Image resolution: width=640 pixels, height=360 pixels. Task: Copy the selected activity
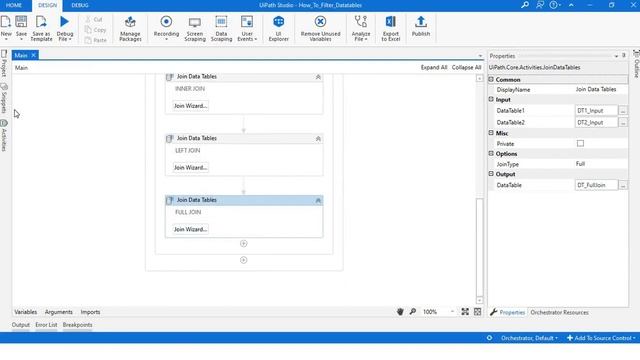click(x=96, y=30)
